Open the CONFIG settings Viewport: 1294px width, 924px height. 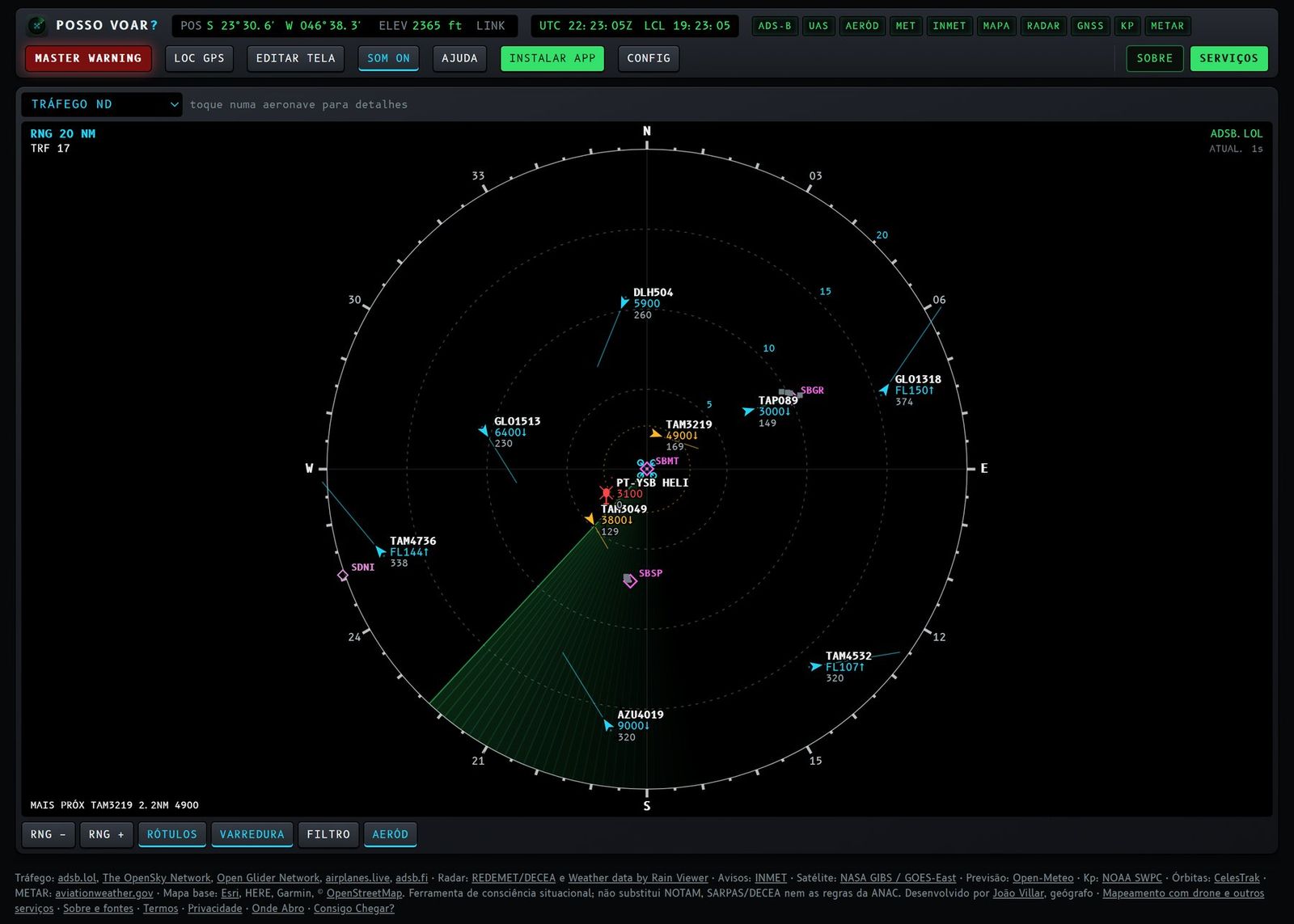[x=649, y=58]
